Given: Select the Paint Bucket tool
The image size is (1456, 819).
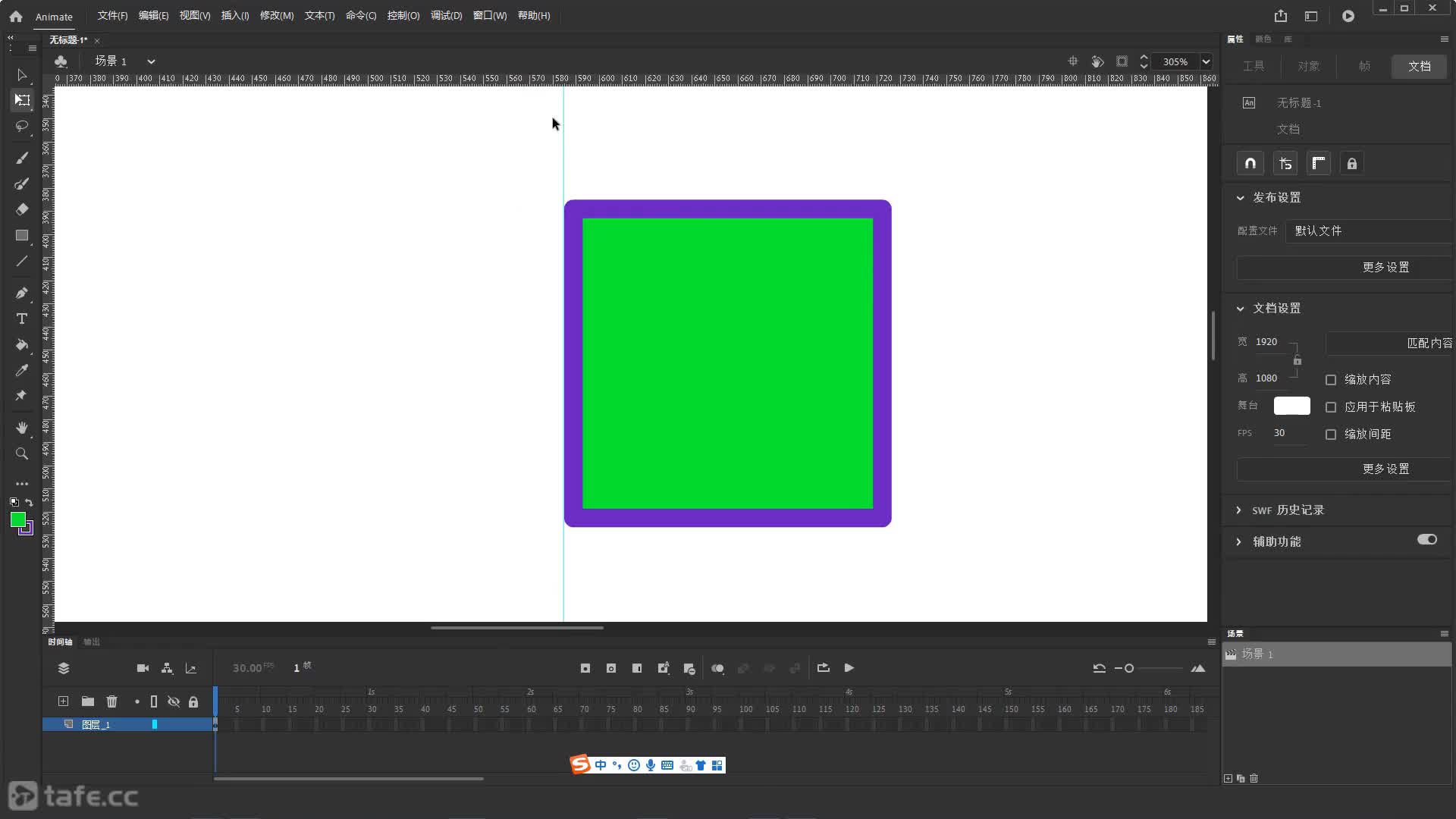Looking at the screenshot, I should [x=21, y=344].
